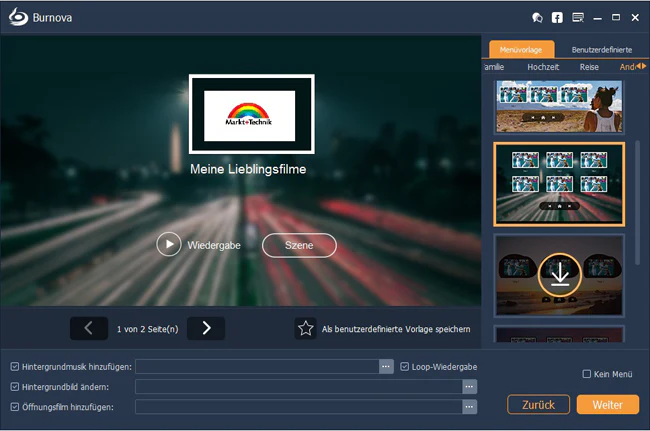Switch to Benutzerdefinierte tab
650x431 pixels.
tap(601, 50)
